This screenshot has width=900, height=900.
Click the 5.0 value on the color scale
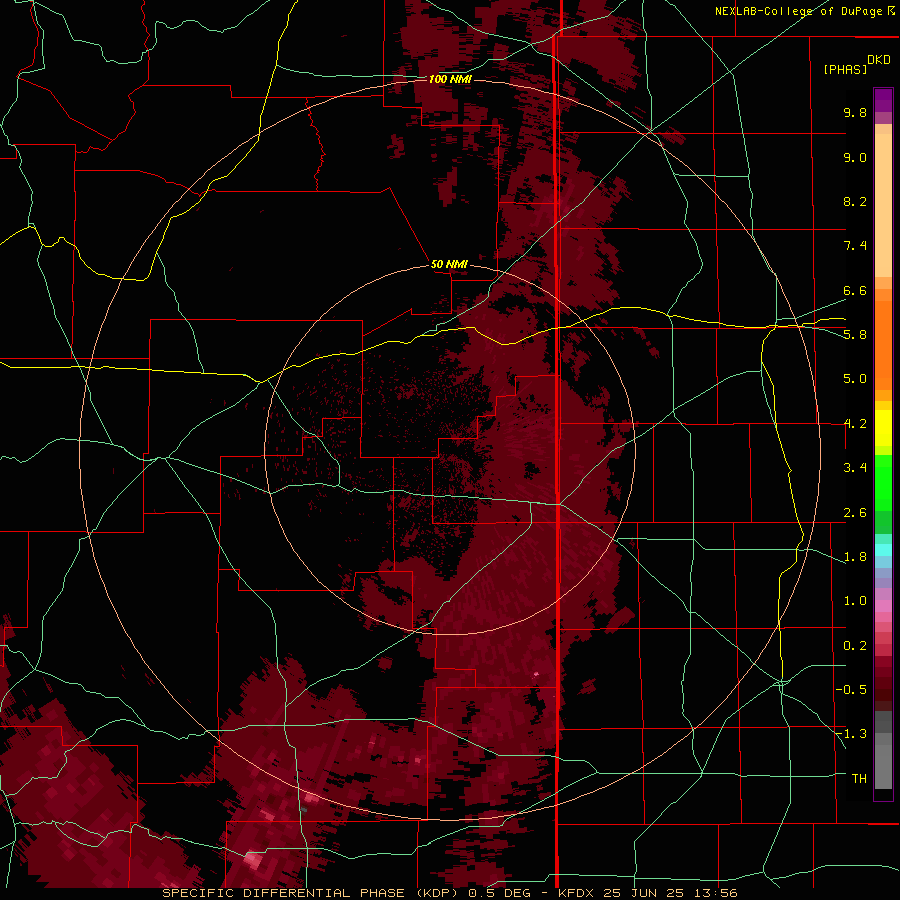tap(855, 379)
